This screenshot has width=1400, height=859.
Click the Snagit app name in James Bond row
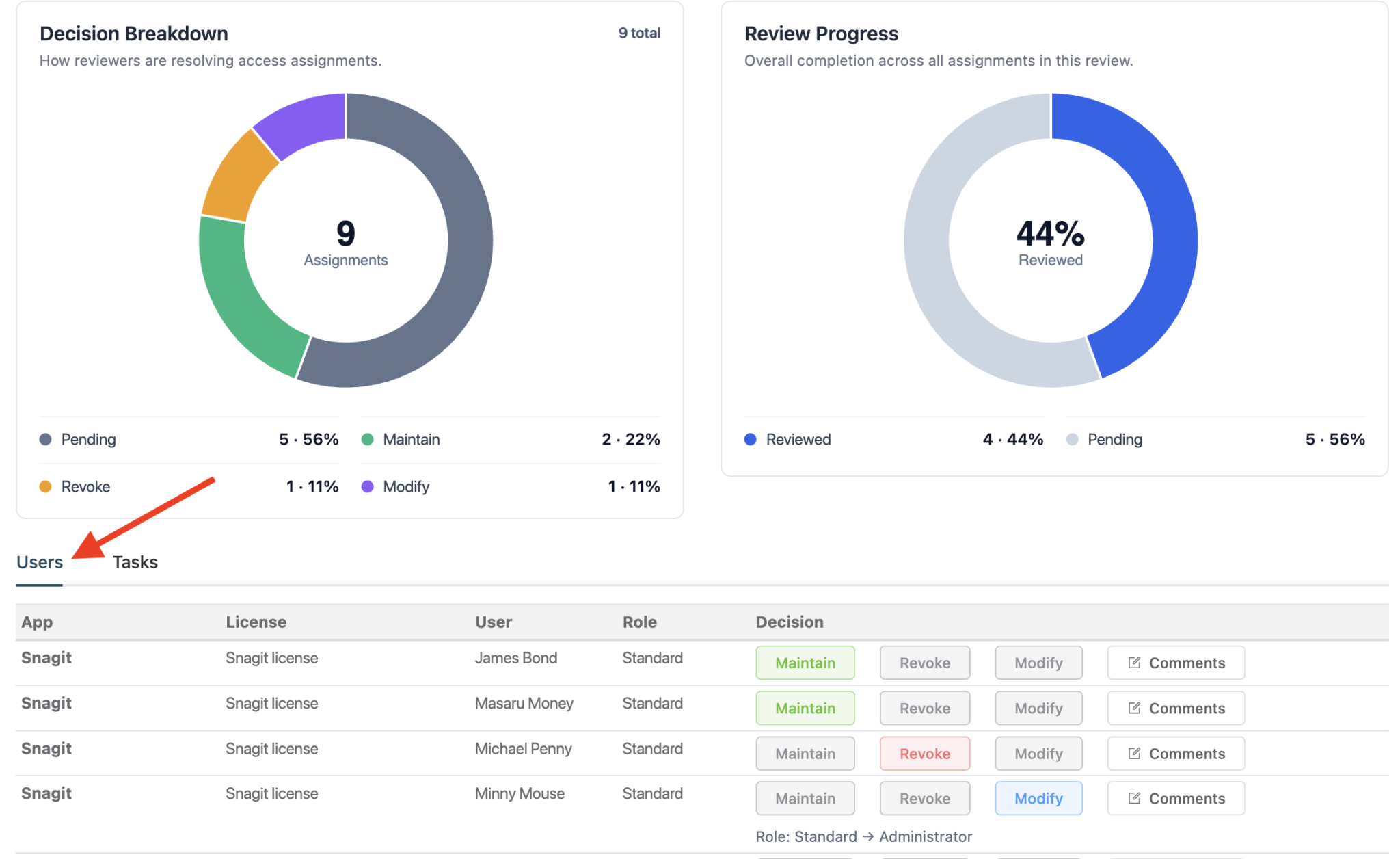click(46, 657)
